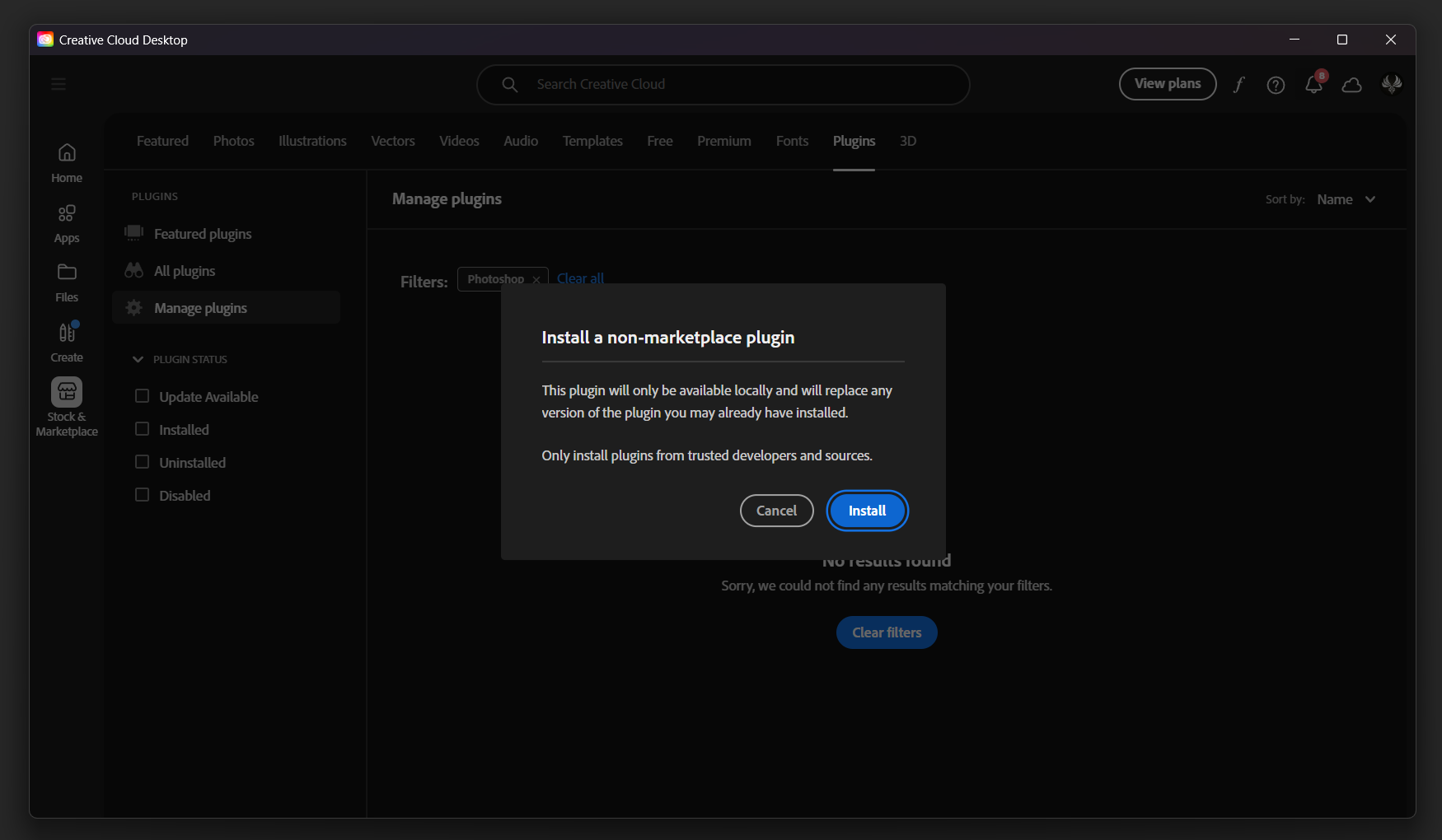Screen dimensions: 1442x840
Task: Click the Creative Cloud app logo
Action: point(45,40)
